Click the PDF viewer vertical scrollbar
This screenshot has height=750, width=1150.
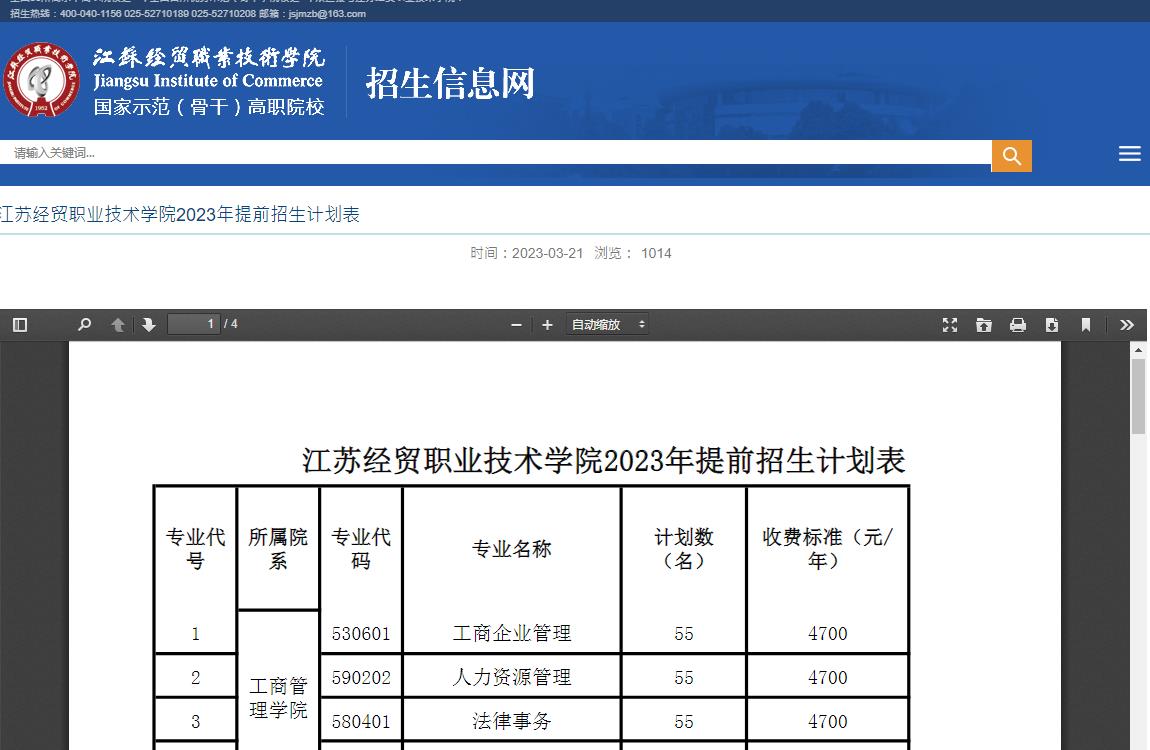point(1138,396)
